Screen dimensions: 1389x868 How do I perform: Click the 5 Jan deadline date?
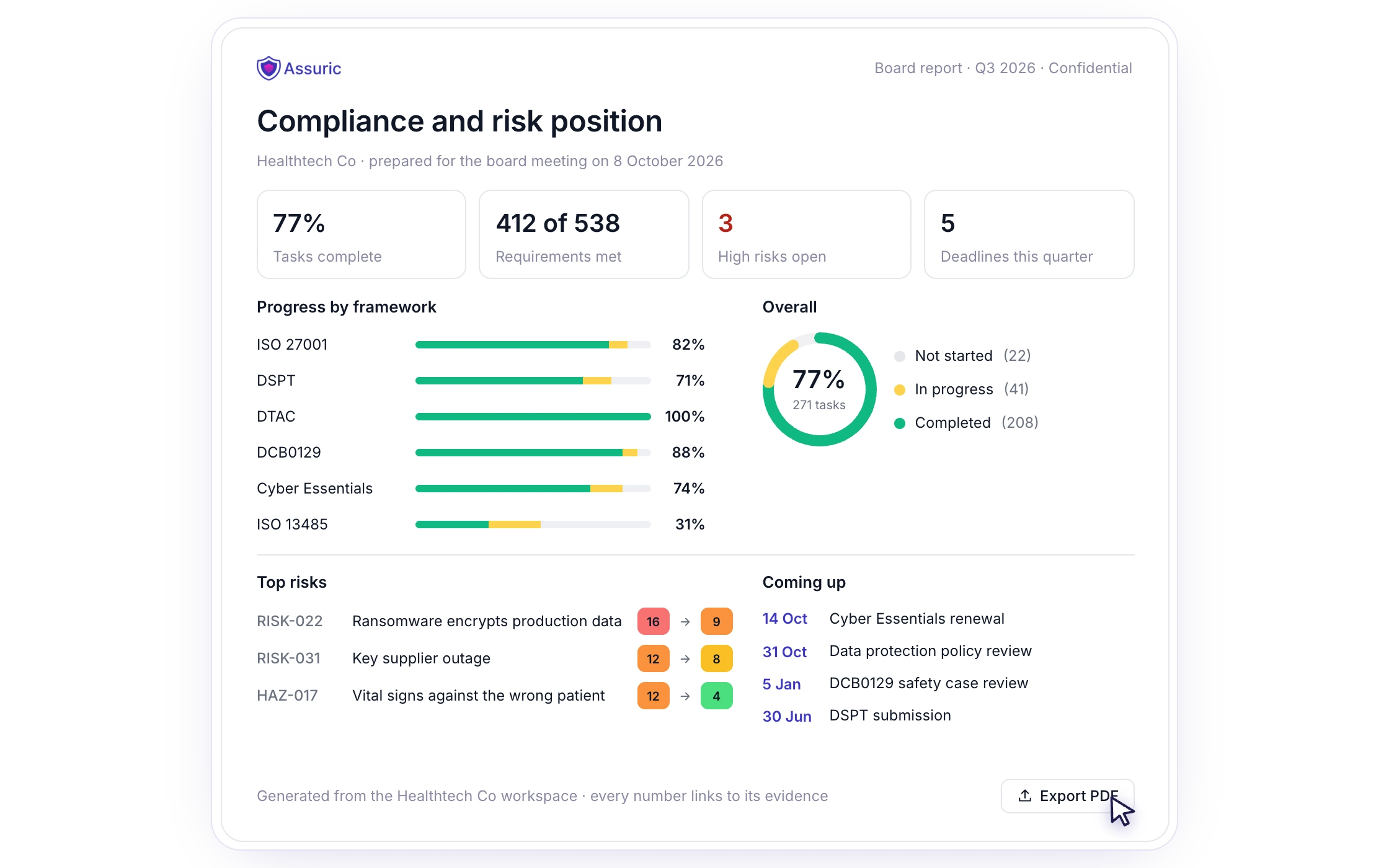tap(781, 684)
